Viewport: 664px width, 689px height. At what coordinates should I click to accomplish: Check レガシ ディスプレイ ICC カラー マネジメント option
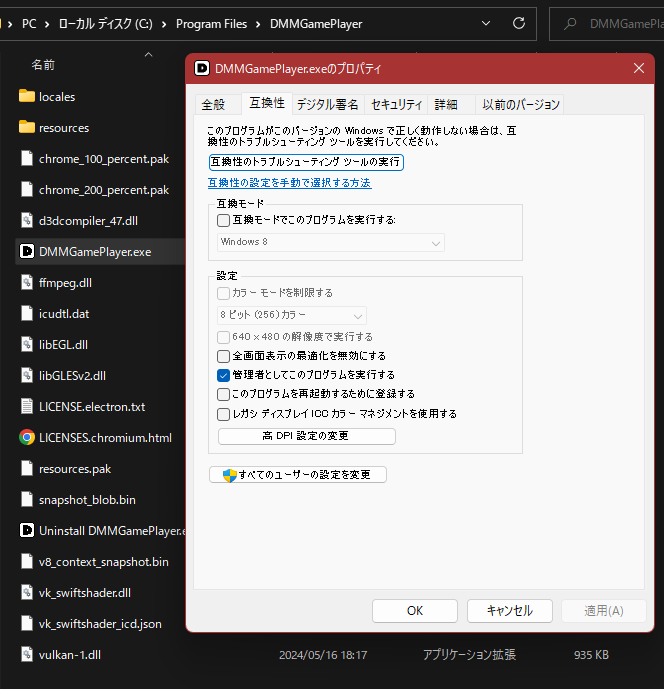[223, 414]
